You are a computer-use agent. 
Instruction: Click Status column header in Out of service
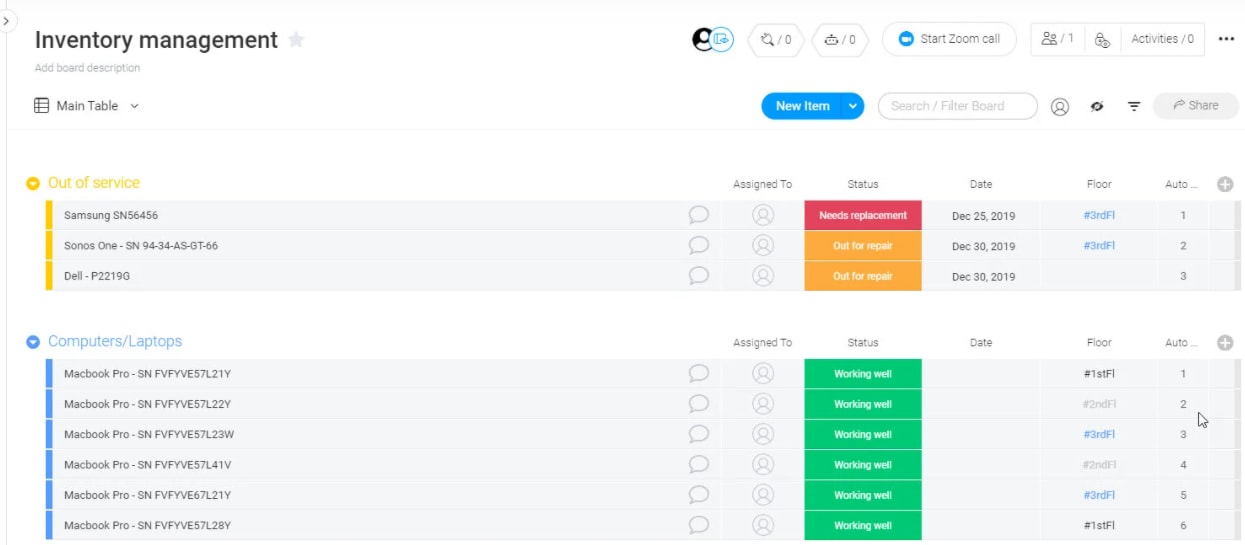click(x=863, y=184)
